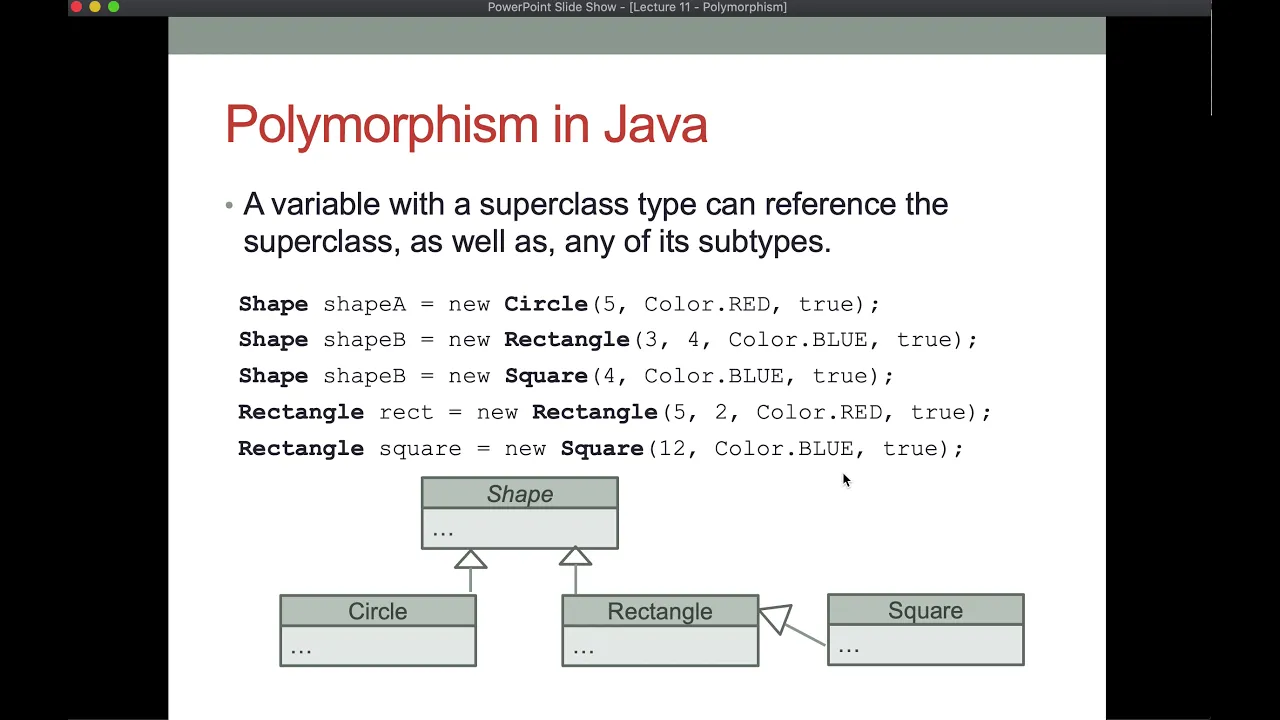
Task: Click the ellipsis inside the Shape class box
Action: pos(443,533)
